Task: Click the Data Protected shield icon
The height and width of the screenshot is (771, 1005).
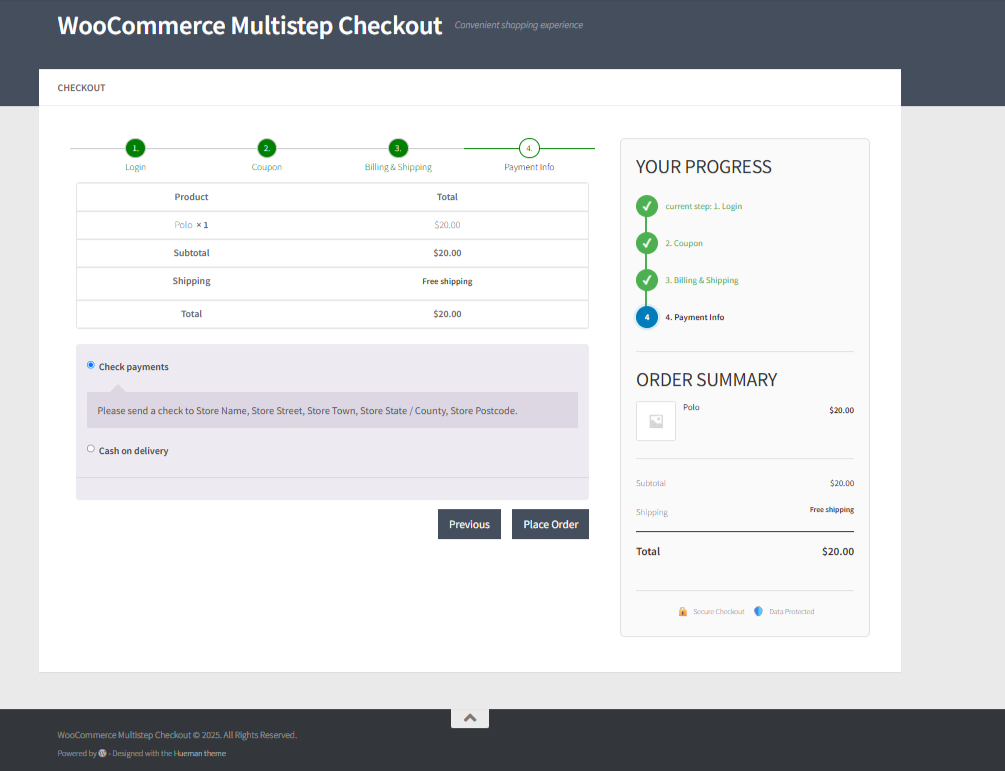Action: [758, 611]
